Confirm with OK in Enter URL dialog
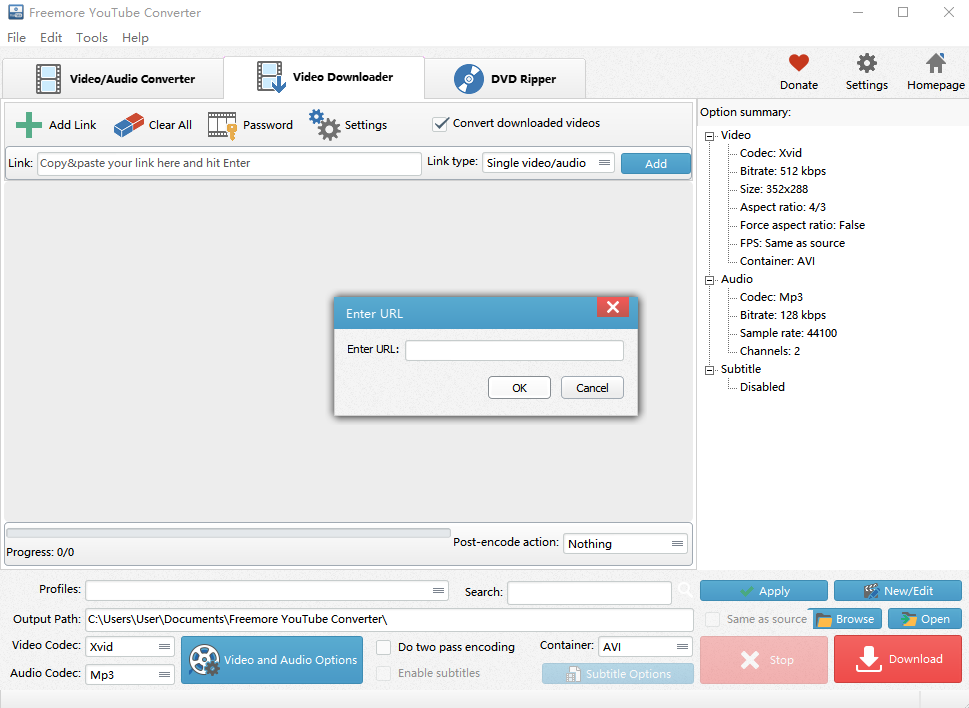Screen dimensions: 969x708 point(519,388)
